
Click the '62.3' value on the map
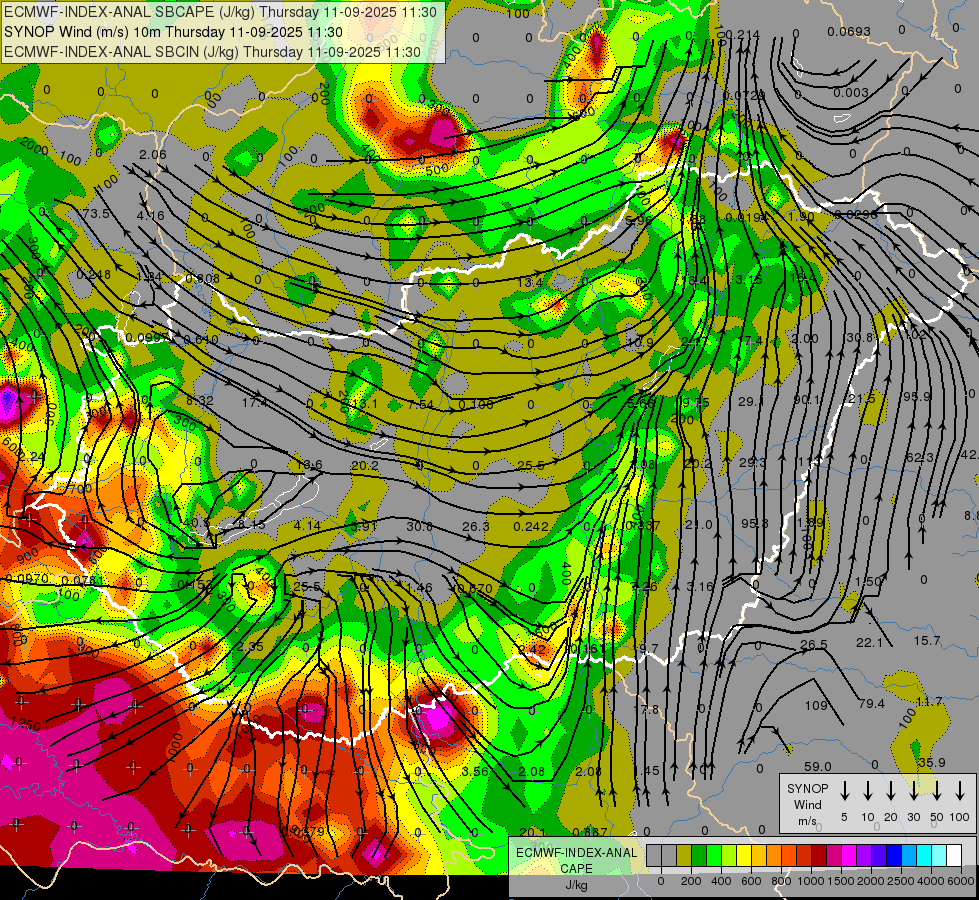point(918,458)
